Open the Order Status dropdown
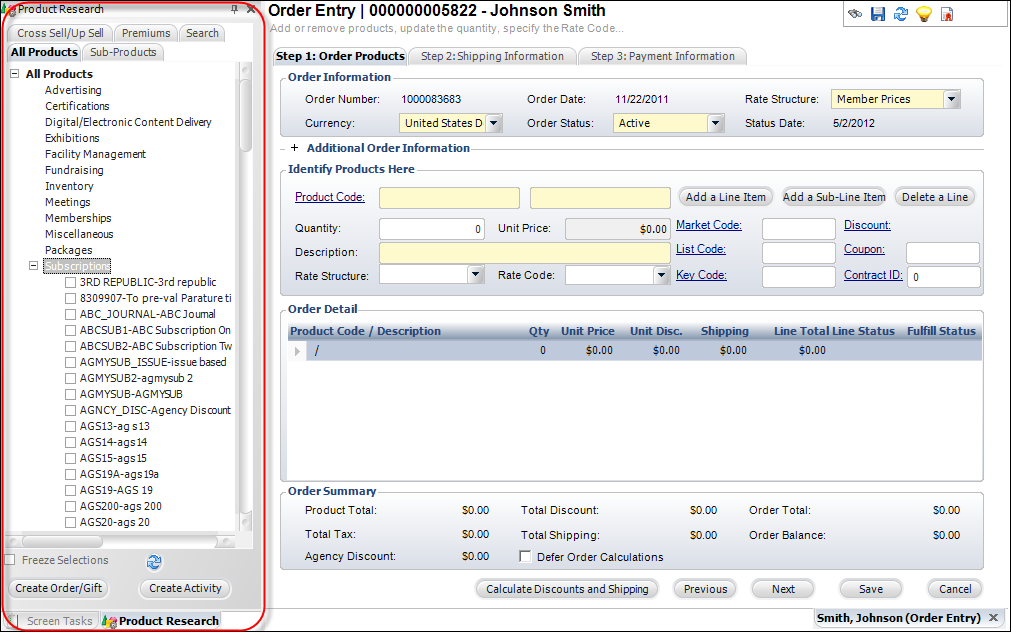The width and height of the screenshot is (1011, 632). (x=715, y=124)
